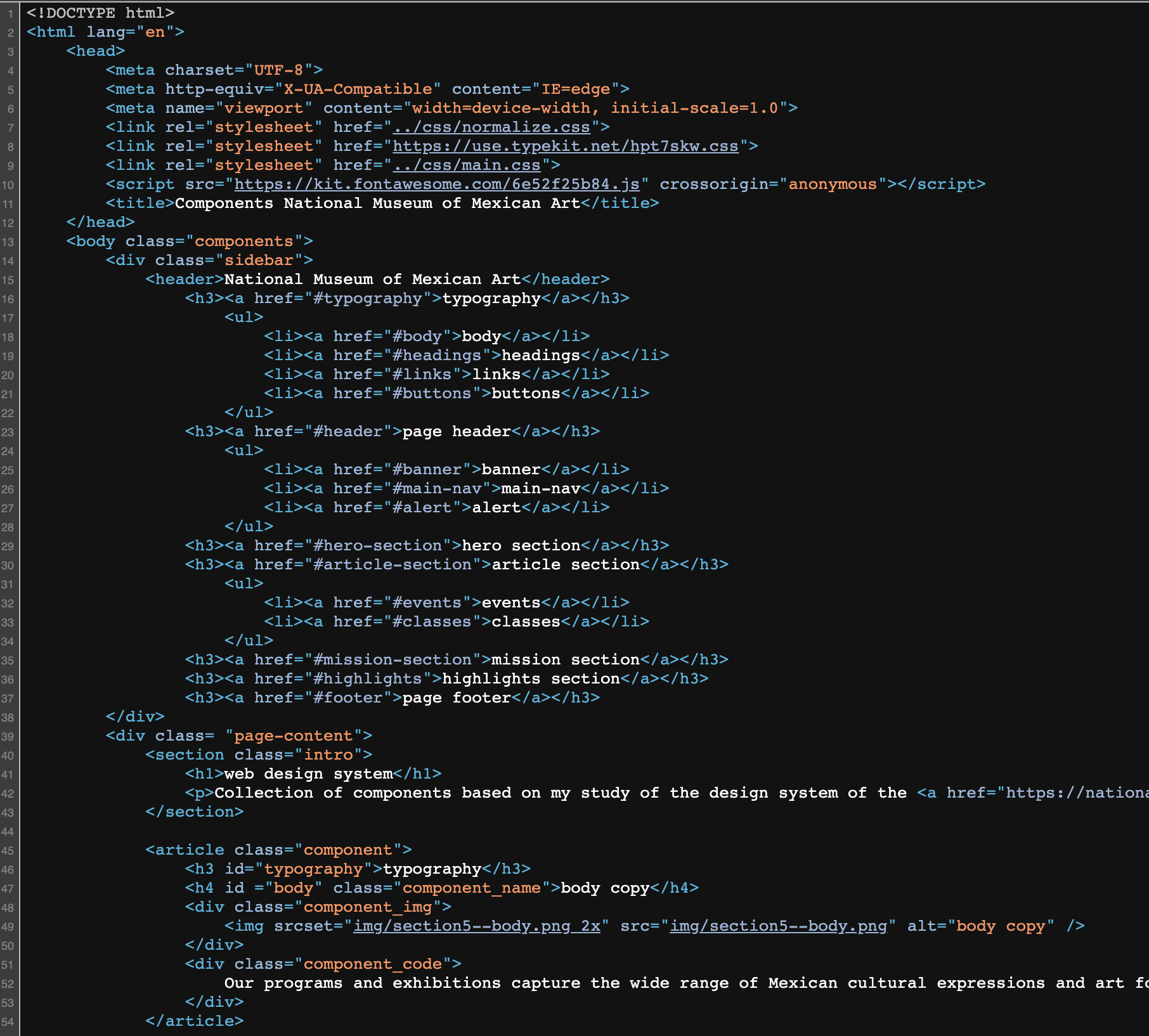The height and width of the screenshot is (1036, 1149).
Task: Click the "#classes" href value
Action: tap(432, 621)
